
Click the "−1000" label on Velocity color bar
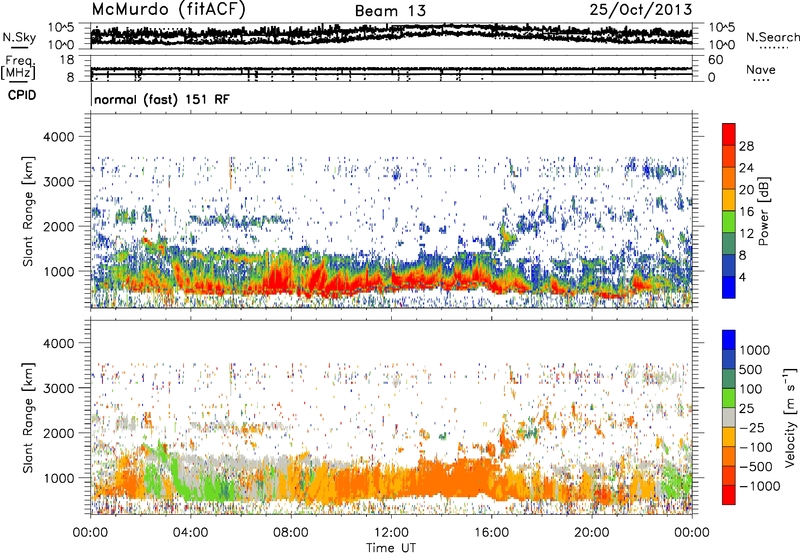(x=759, y=486)
